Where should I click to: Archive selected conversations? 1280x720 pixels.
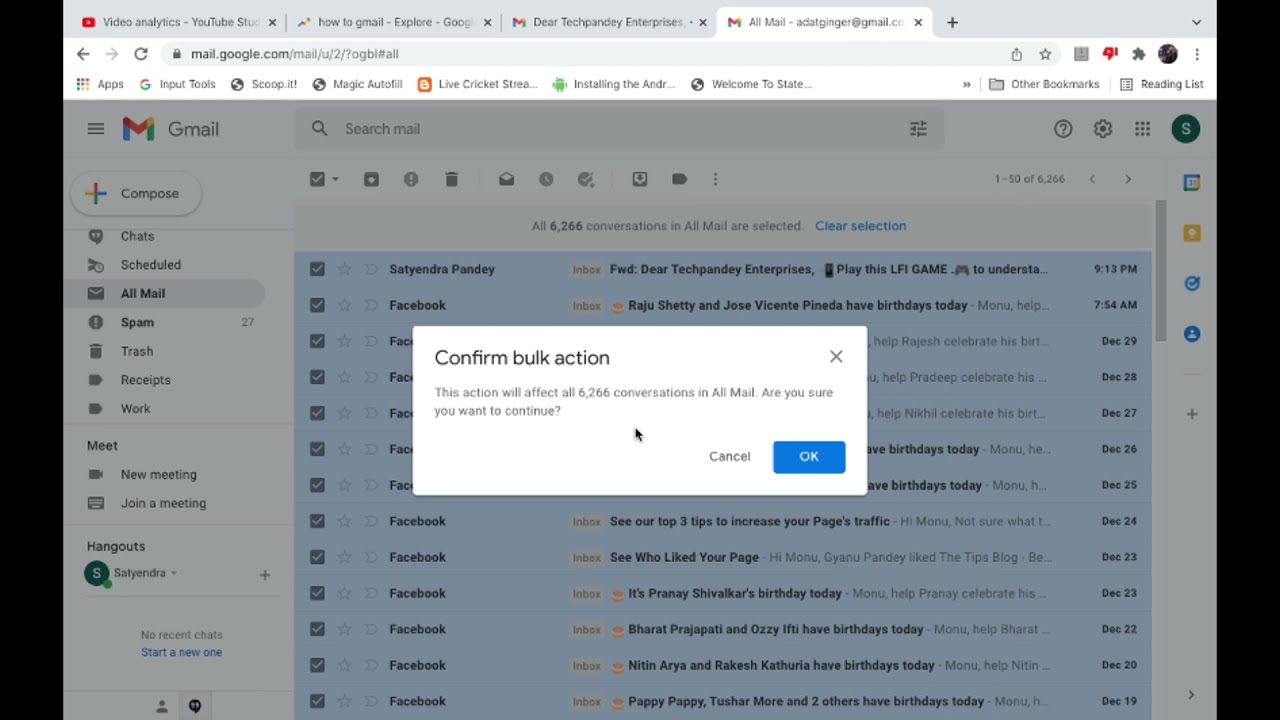point(371,179)
